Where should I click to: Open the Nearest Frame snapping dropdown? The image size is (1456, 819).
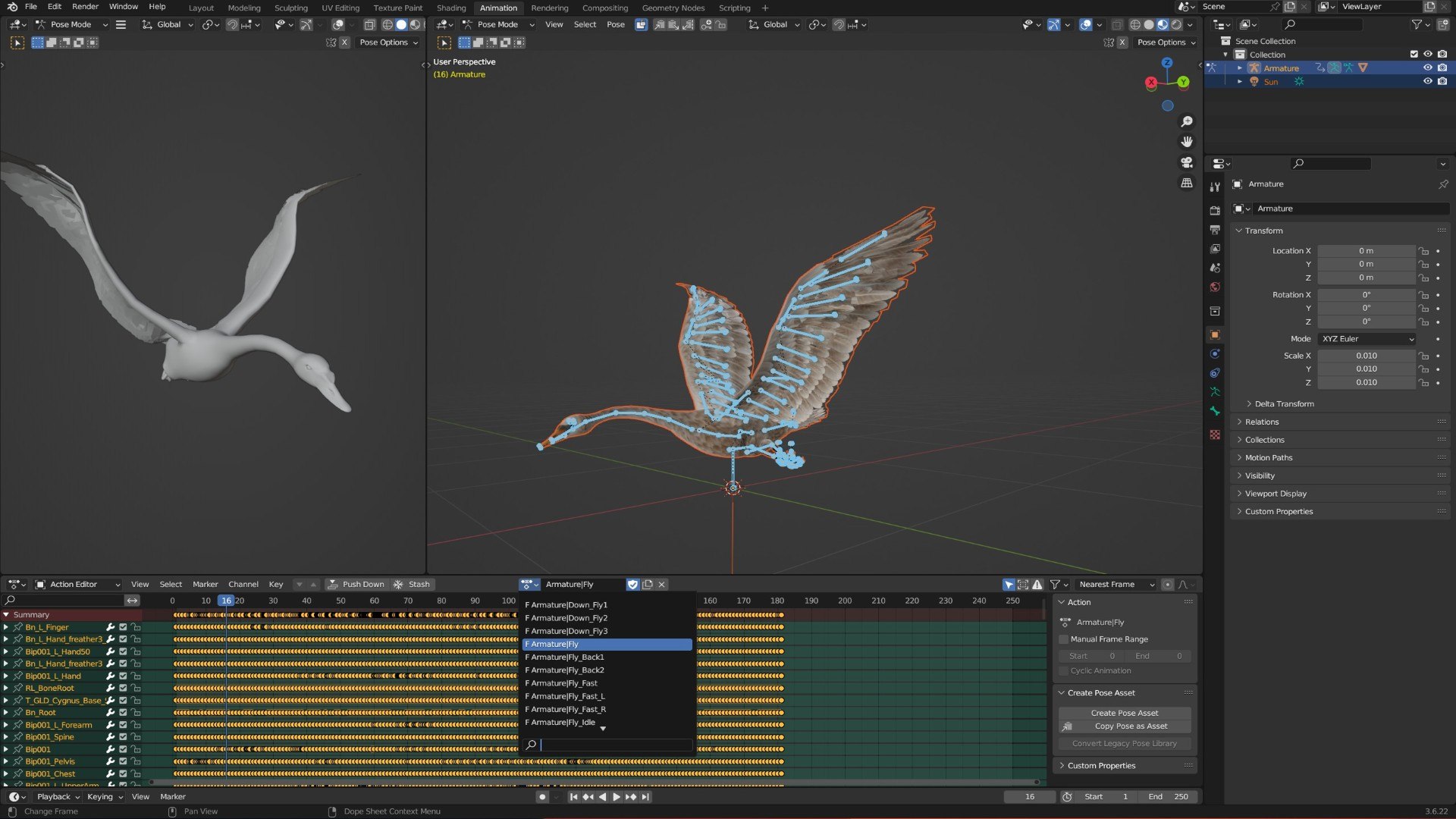click(x=1115, y=585)
